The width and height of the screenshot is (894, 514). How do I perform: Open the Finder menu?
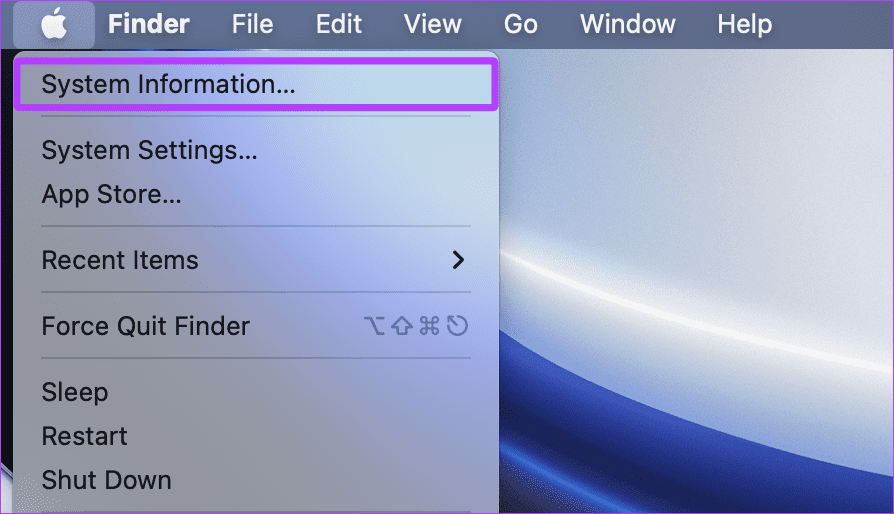pos(148,25)
